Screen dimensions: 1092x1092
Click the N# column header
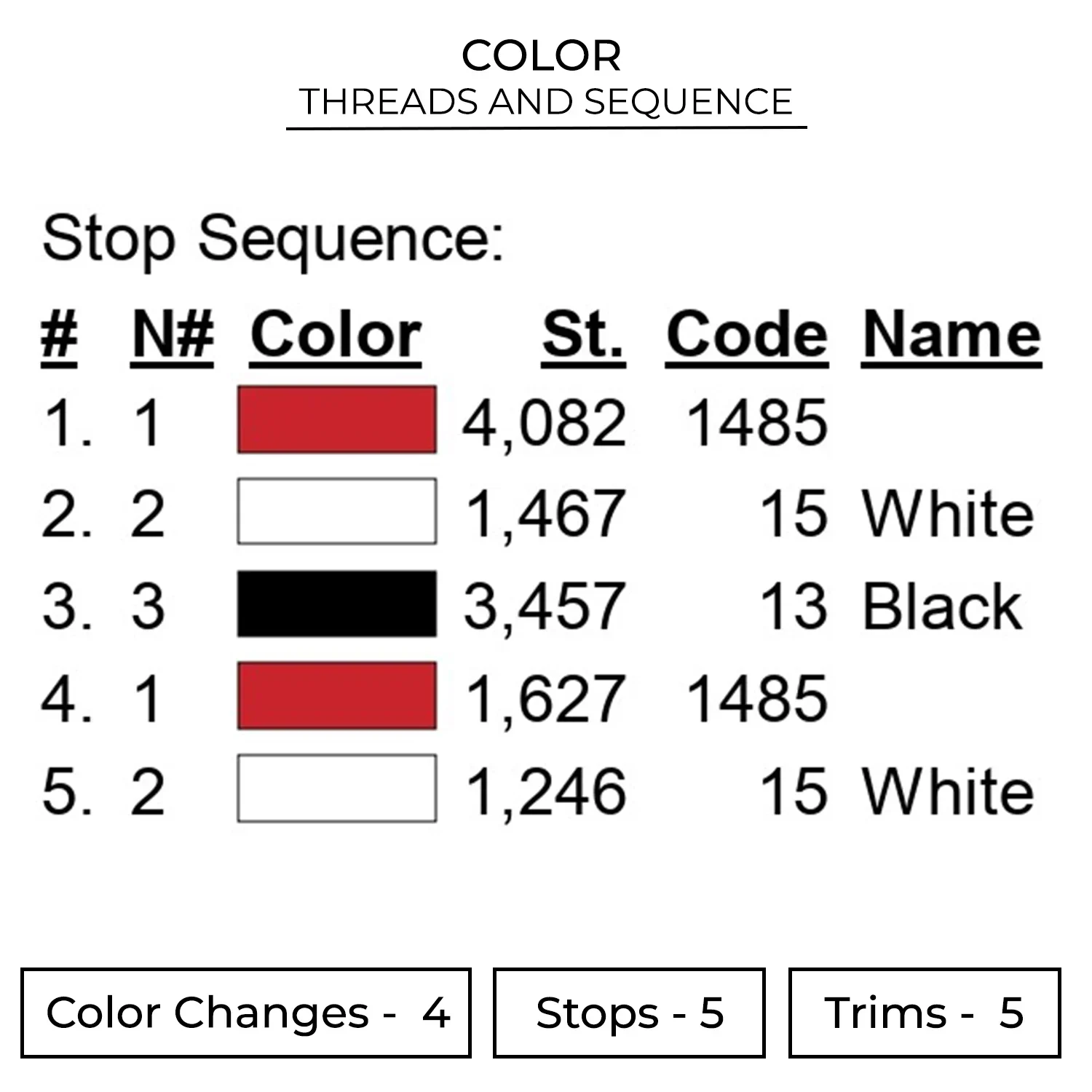click(173, 335)
